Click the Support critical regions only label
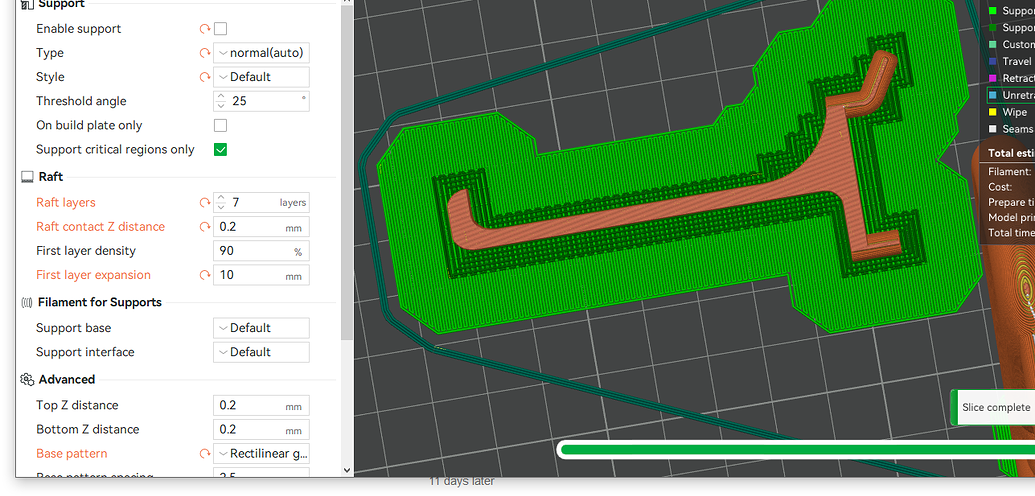1035x496 pixels. click(115, 150)
